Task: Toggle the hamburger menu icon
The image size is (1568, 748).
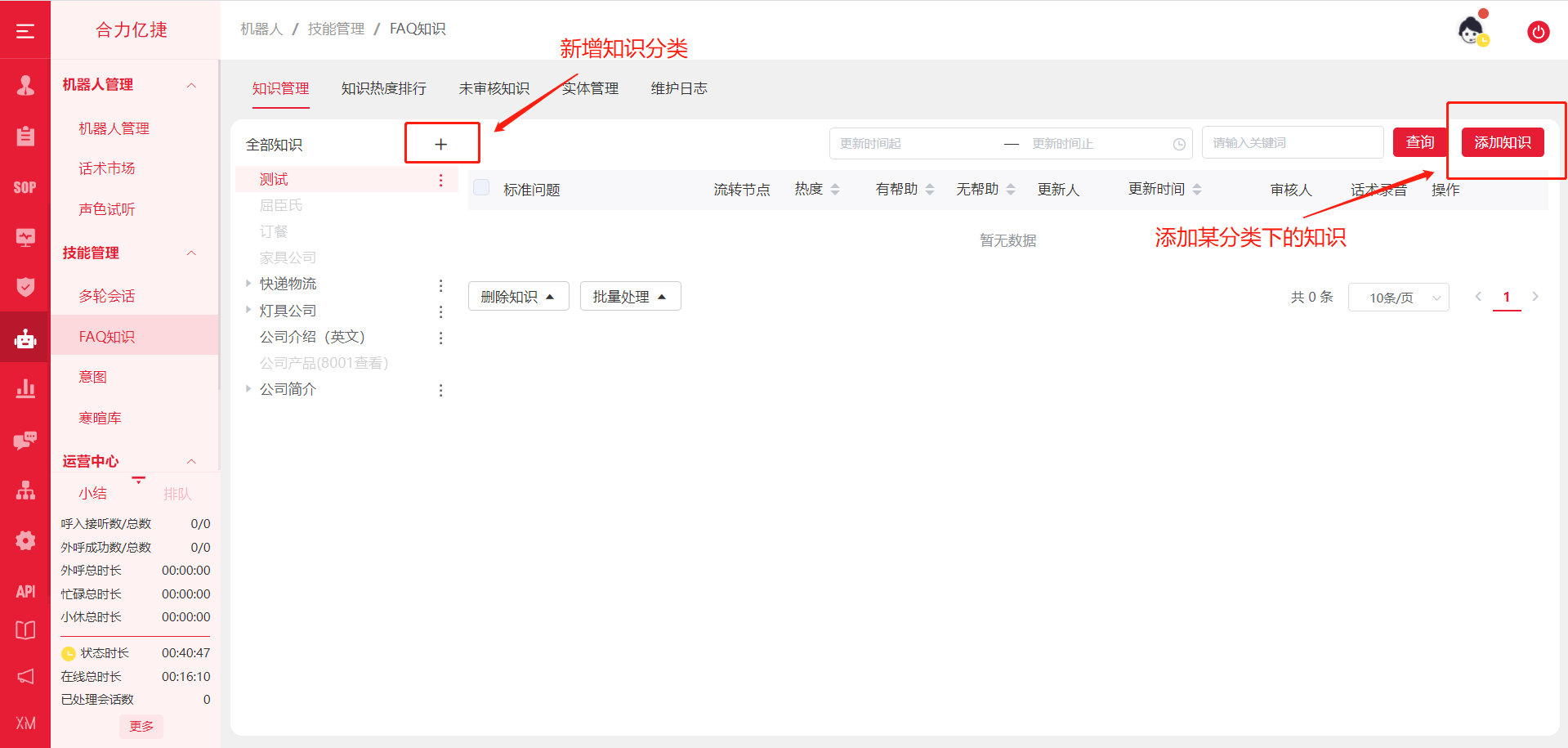Action: pos(25,31)
